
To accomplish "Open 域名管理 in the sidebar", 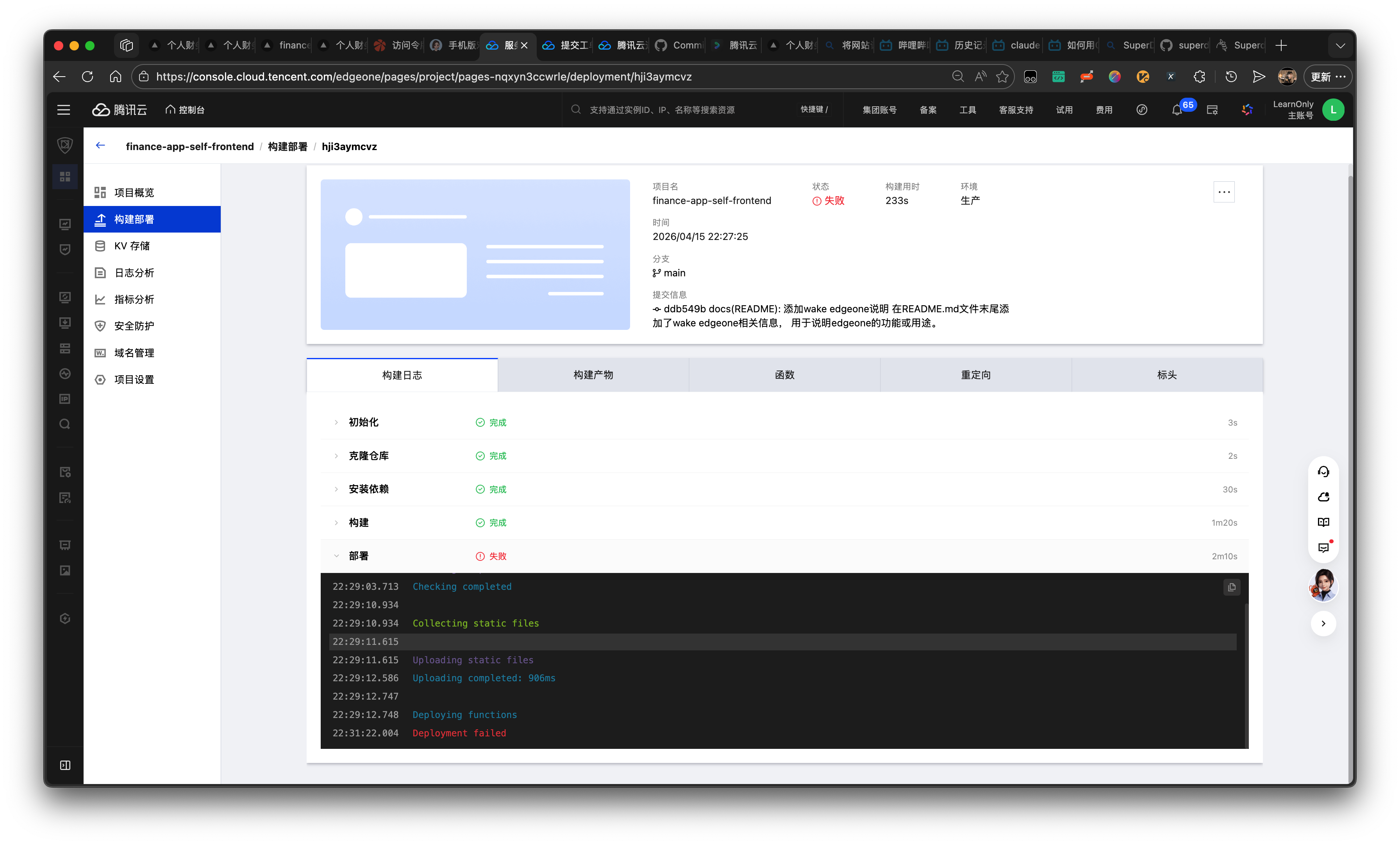I will pyautogui.click(x=134, y=353).
